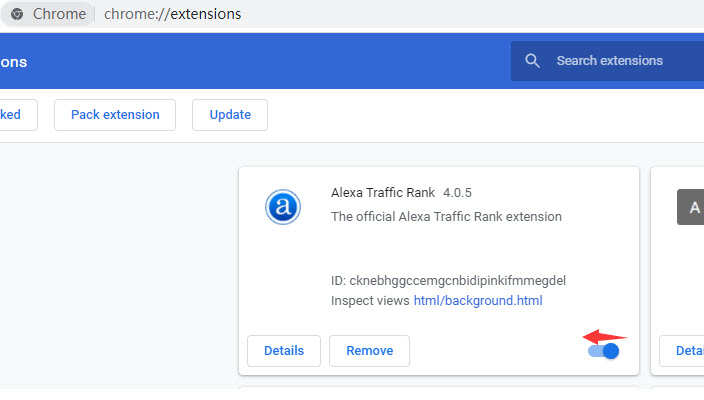Image resolution: width=704 pixels, height=400 pixels.
Task: Click the extension ID cknebhggccemgcnbidipinkifmmegdel
Action: 458,281
